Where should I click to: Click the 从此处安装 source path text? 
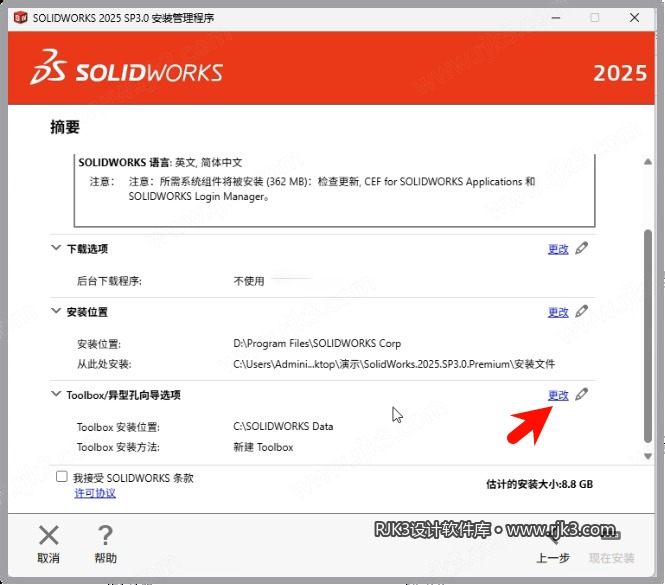[394, 364]
